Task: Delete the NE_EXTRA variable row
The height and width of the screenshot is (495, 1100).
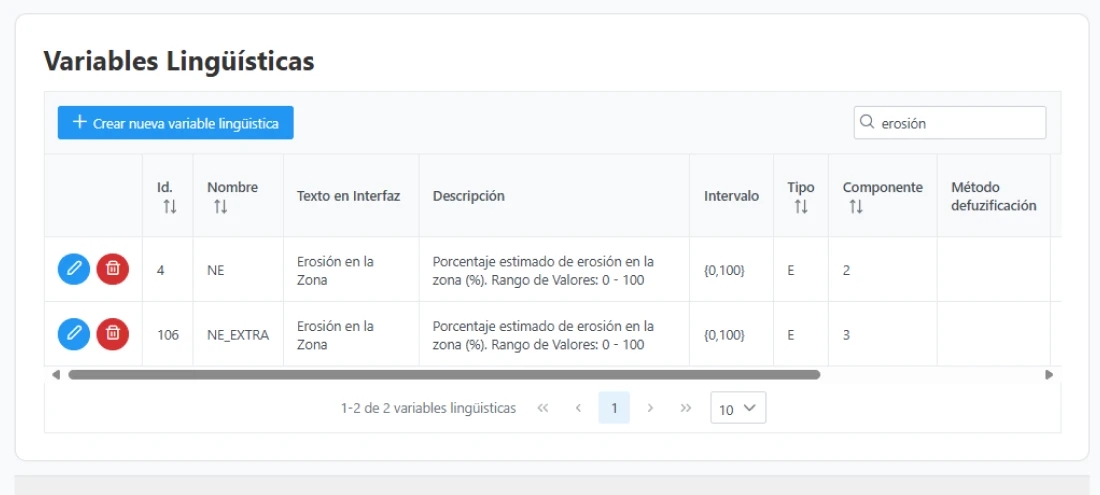Action: pos(113,334)
